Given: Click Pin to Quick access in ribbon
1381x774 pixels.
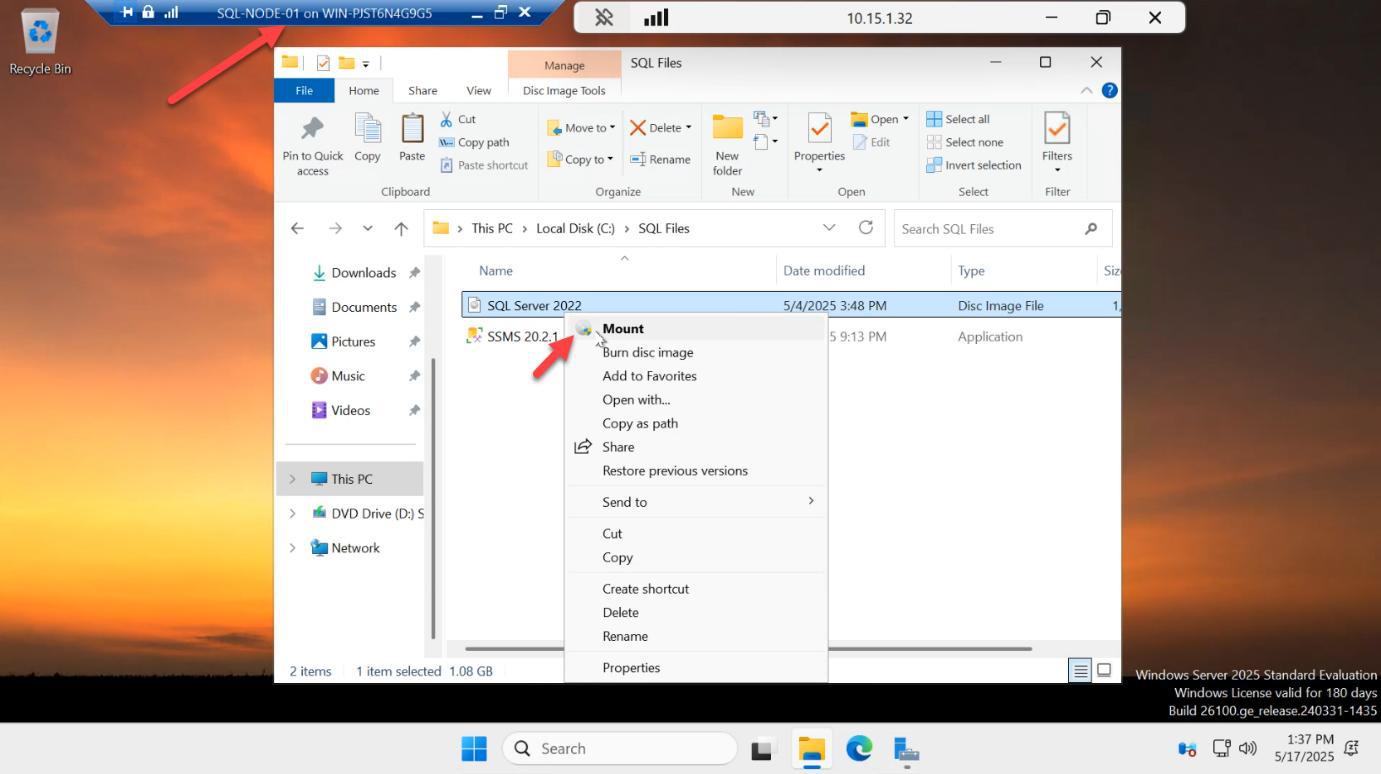Looking at the screenshot, I should 312,144.
